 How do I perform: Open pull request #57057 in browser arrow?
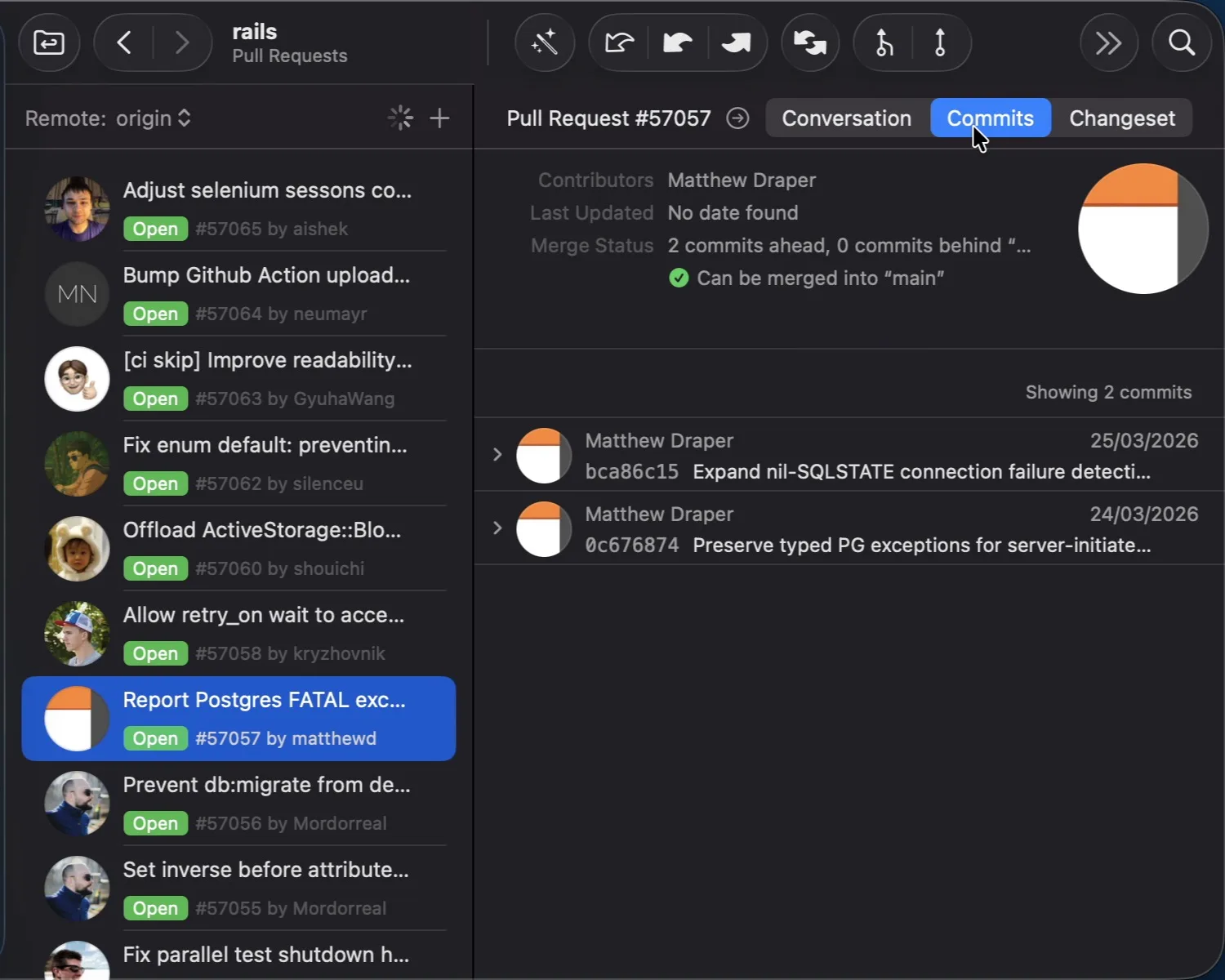737,118
